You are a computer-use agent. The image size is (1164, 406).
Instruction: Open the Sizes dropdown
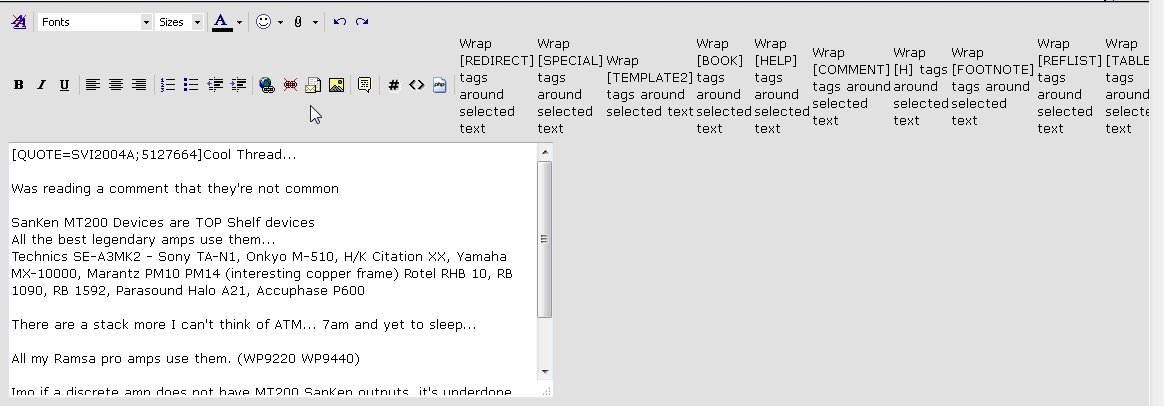point(180,22)
